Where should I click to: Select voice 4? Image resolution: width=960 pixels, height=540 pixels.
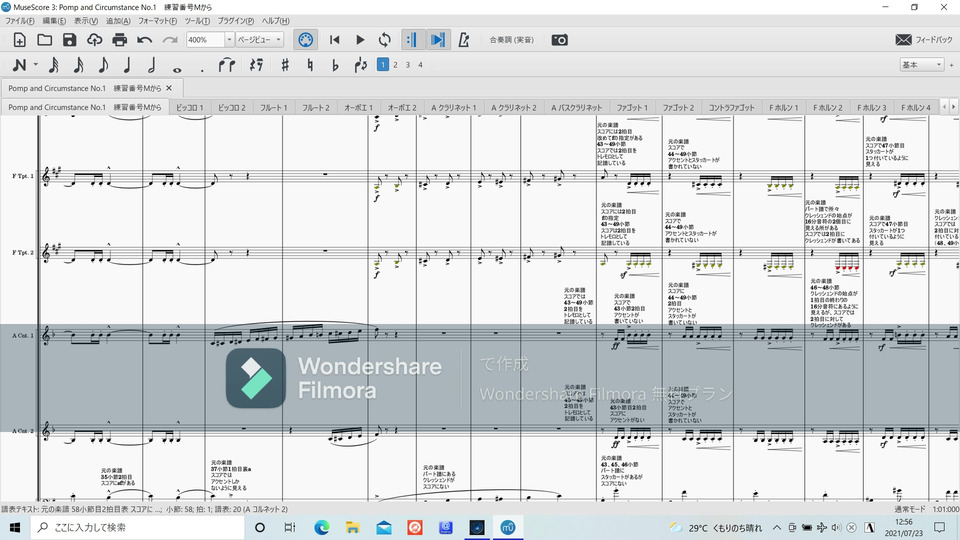tap(421, 65)
